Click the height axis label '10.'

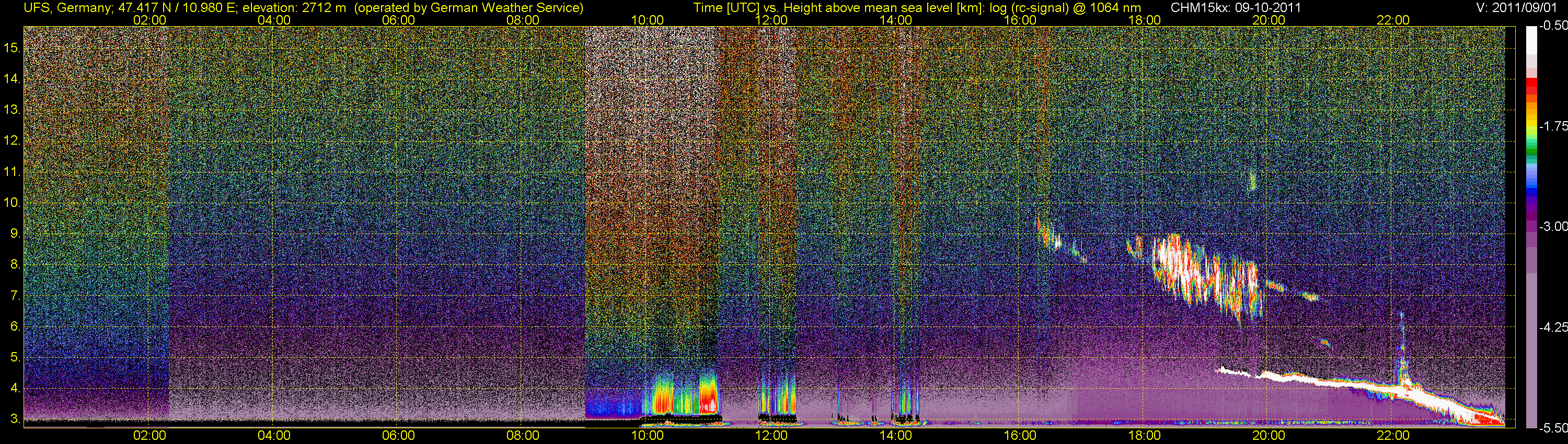coord(12,203)
